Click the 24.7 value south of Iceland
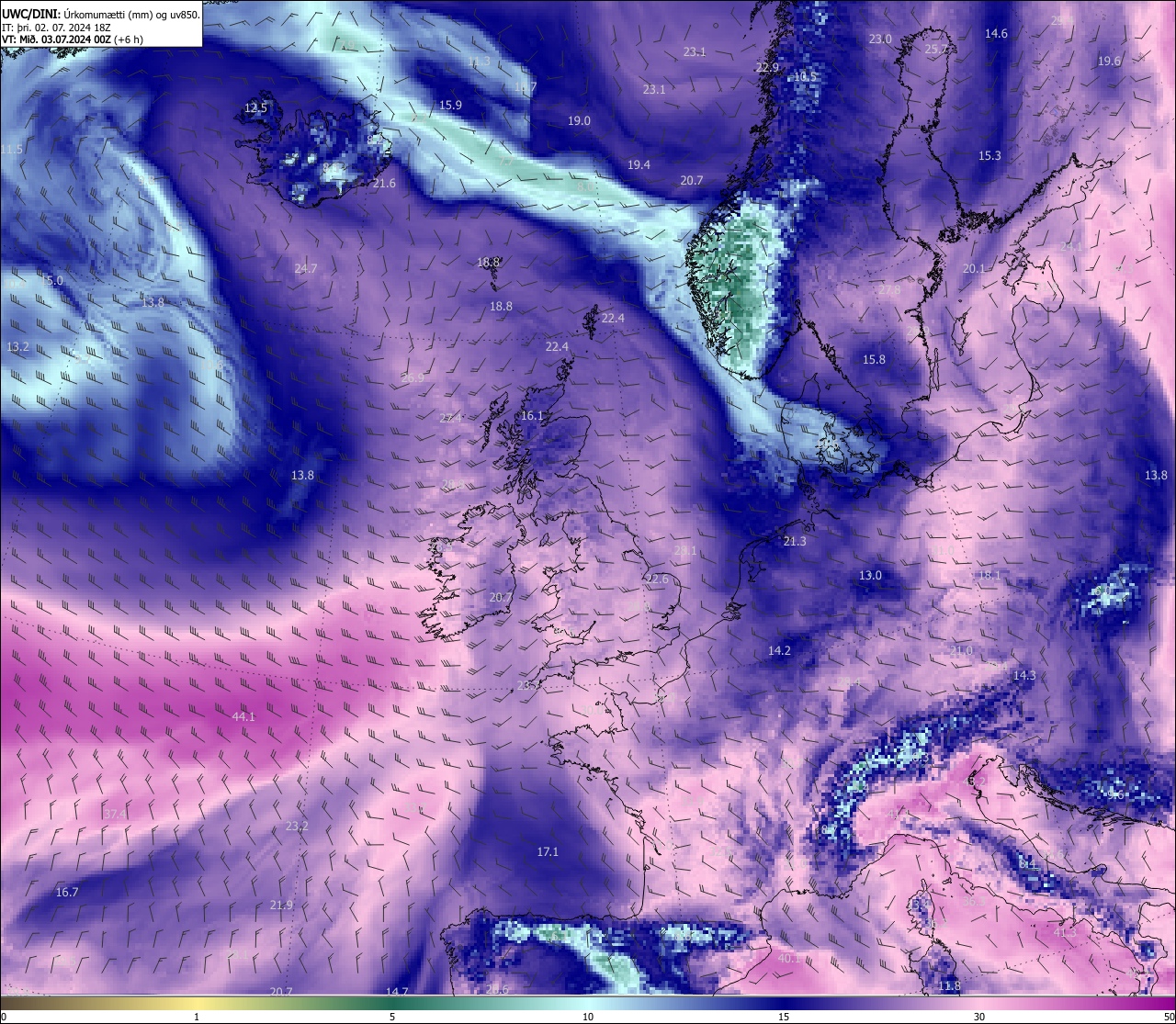The image size is (1176, 1024). point(306,269)
